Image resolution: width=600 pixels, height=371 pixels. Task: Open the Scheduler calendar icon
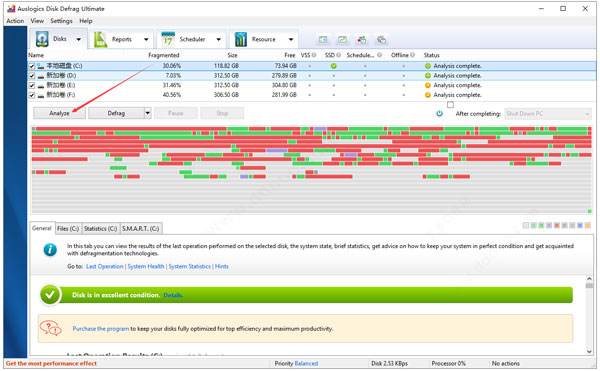coord(168,39)
